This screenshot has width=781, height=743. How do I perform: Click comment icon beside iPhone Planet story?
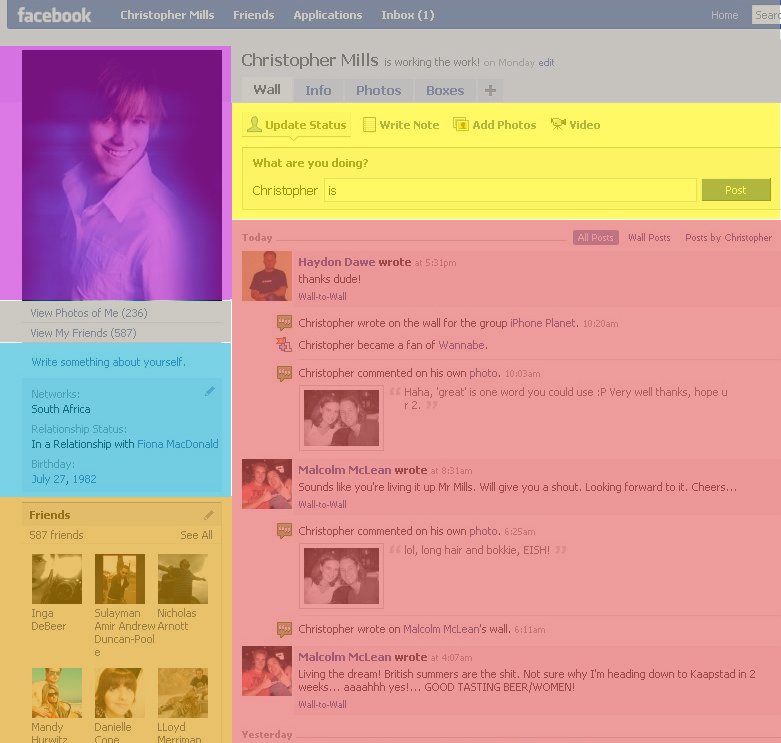pos(284,323)
